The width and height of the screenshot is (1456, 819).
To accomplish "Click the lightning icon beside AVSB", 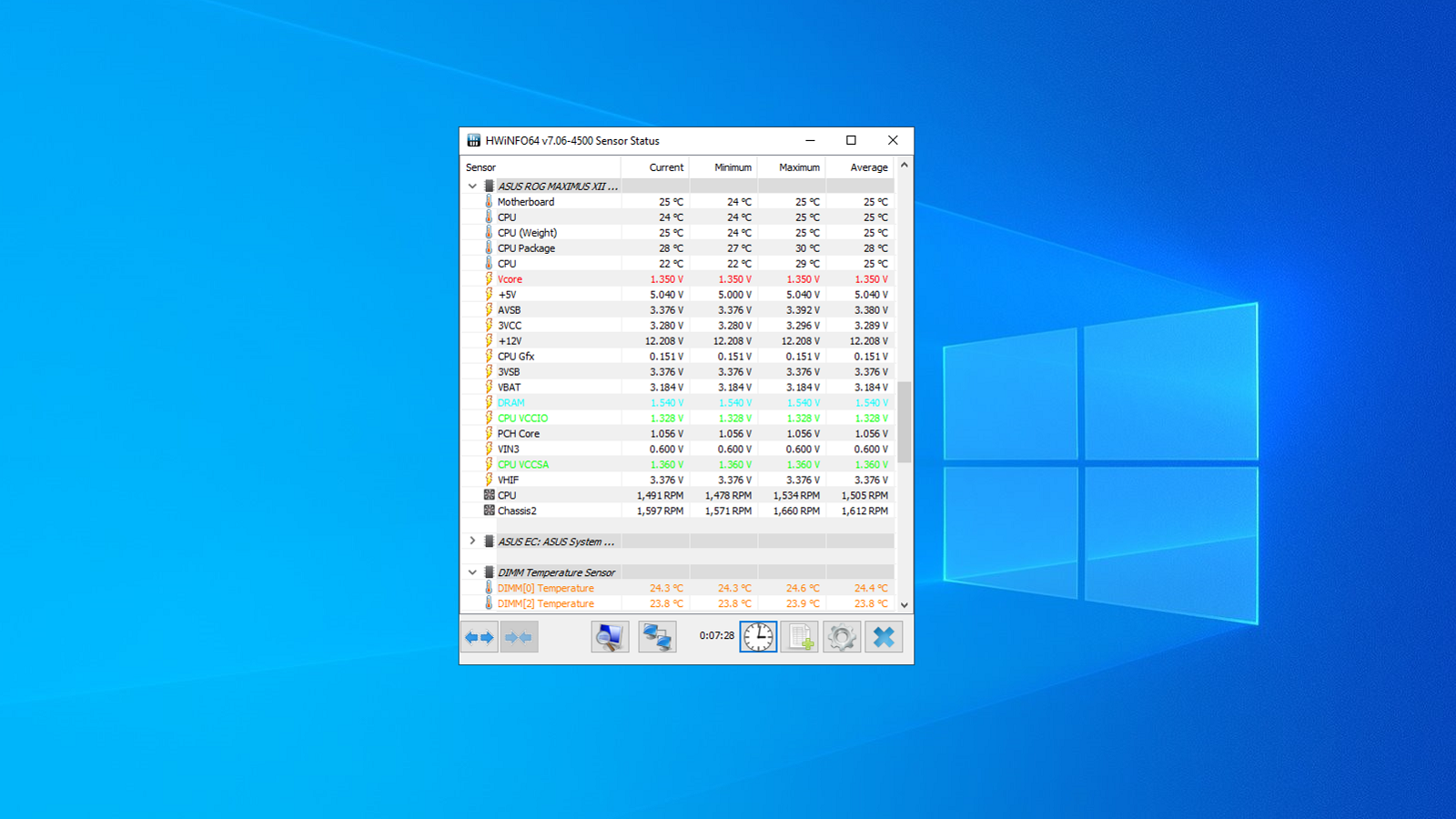I will point(489,309).
